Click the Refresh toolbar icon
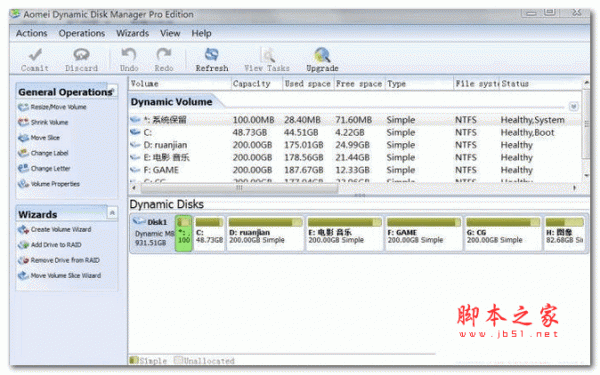 click(x=212, y=55)
